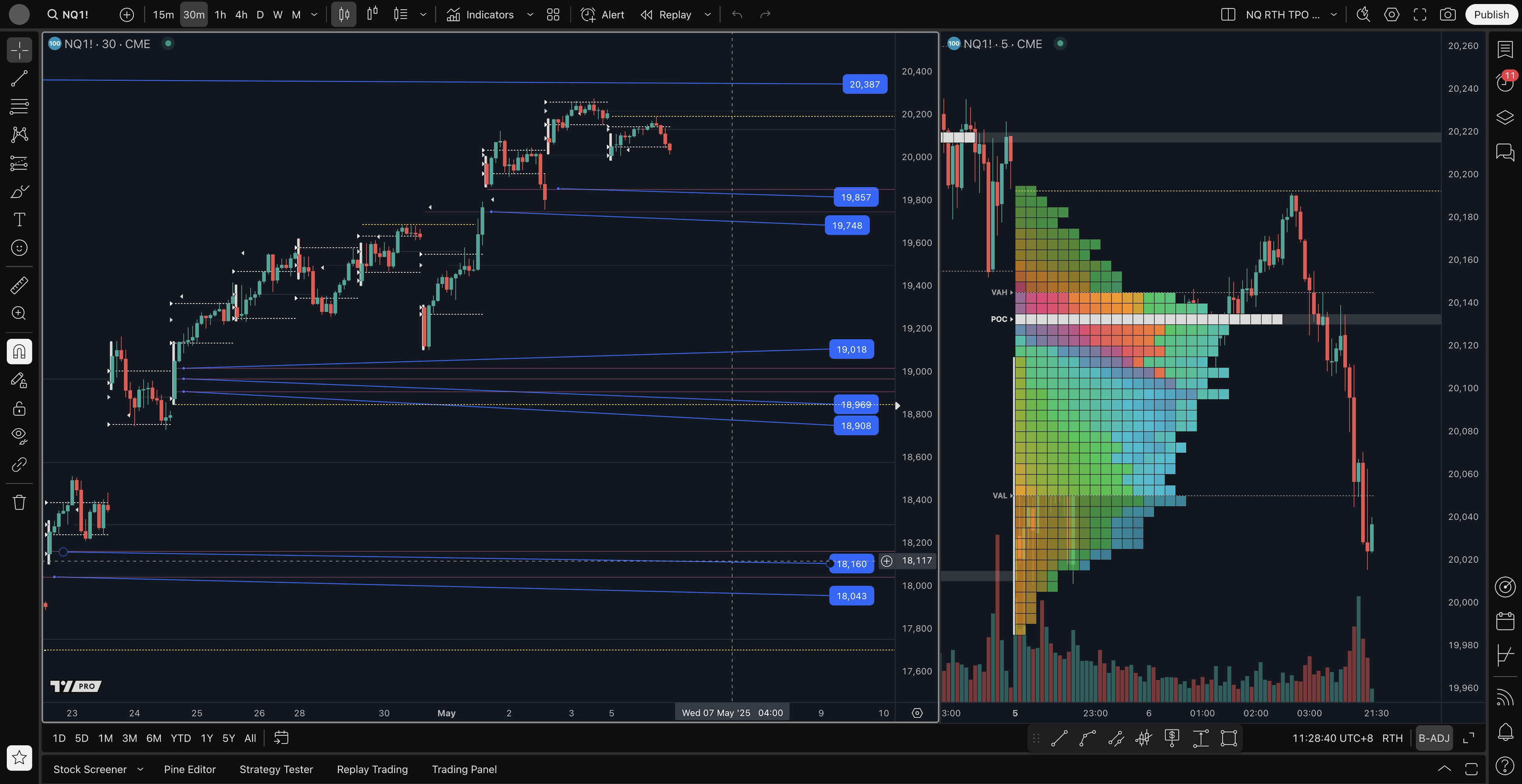Image resolution: width=1522 pixels, height=784 pixels.
Task: Open the Pine Editor tab
Action: point(190,769)
